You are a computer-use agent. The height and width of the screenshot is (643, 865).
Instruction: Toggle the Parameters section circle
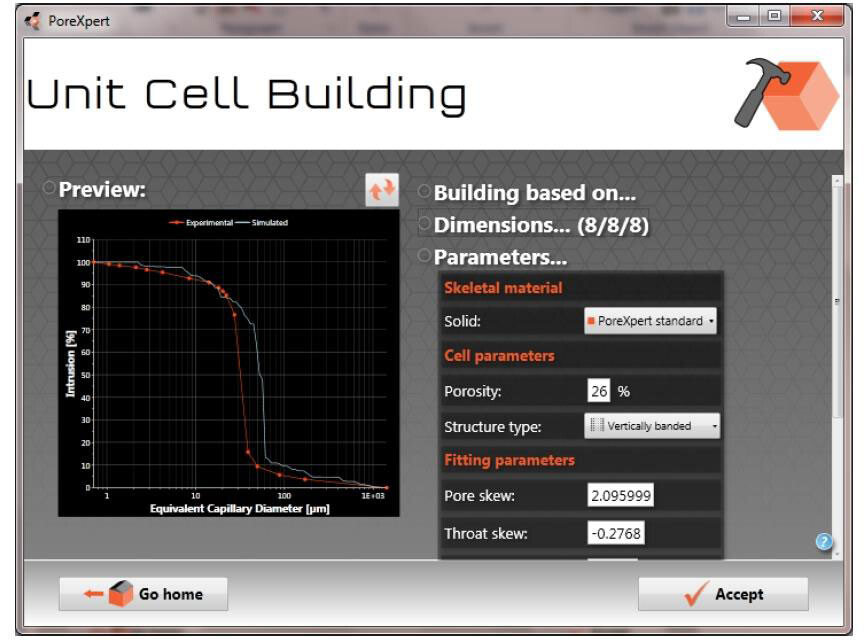(x=424, y=255)
